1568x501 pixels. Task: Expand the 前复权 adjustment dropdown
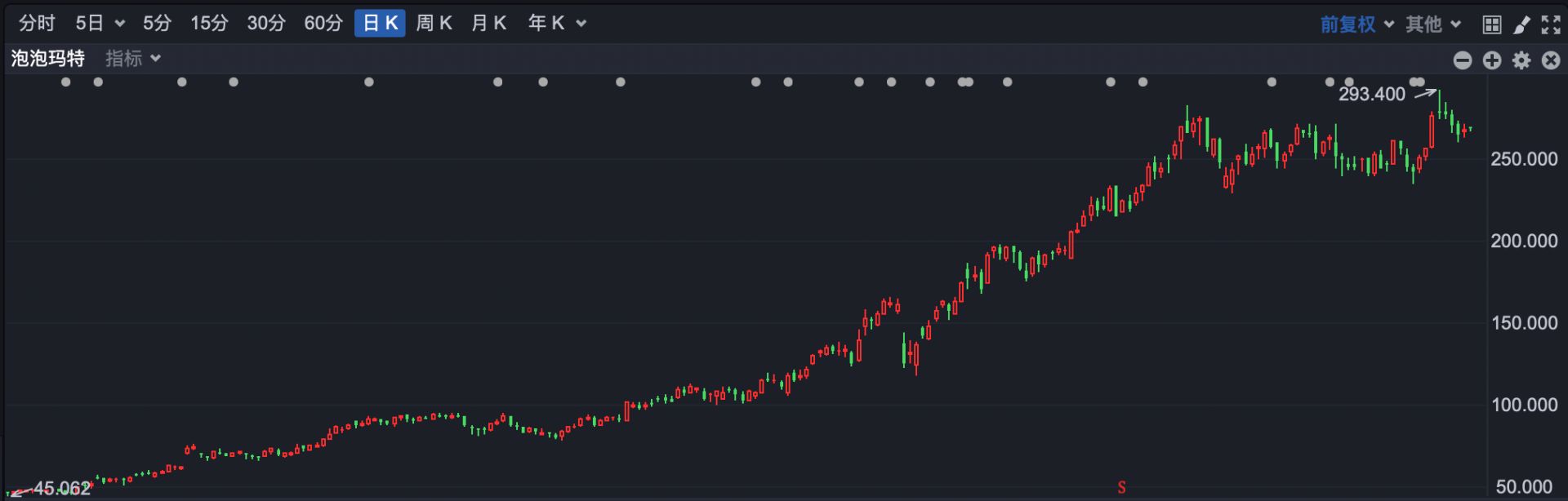1356,24
